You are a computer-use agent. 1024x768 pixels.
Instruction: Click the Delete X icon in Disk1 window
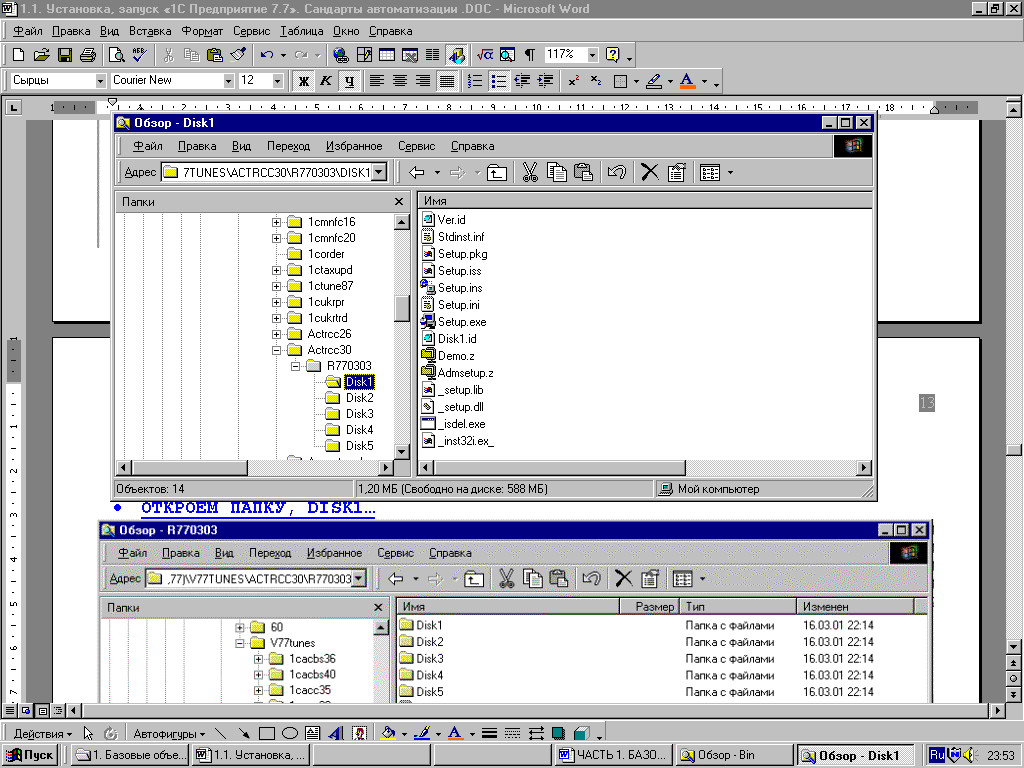tap(649, 172)
